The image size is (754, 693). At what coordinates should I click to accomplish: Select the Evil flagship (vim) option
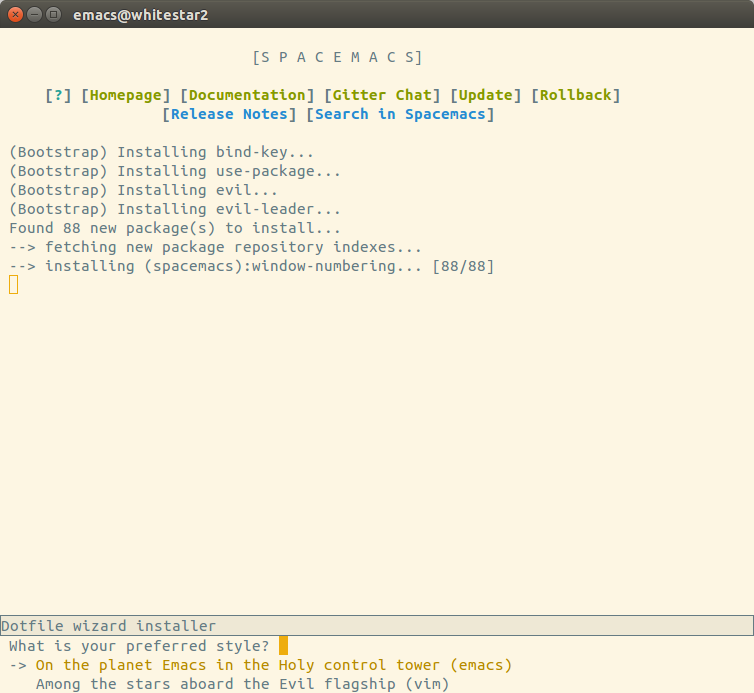pos(242,684)
